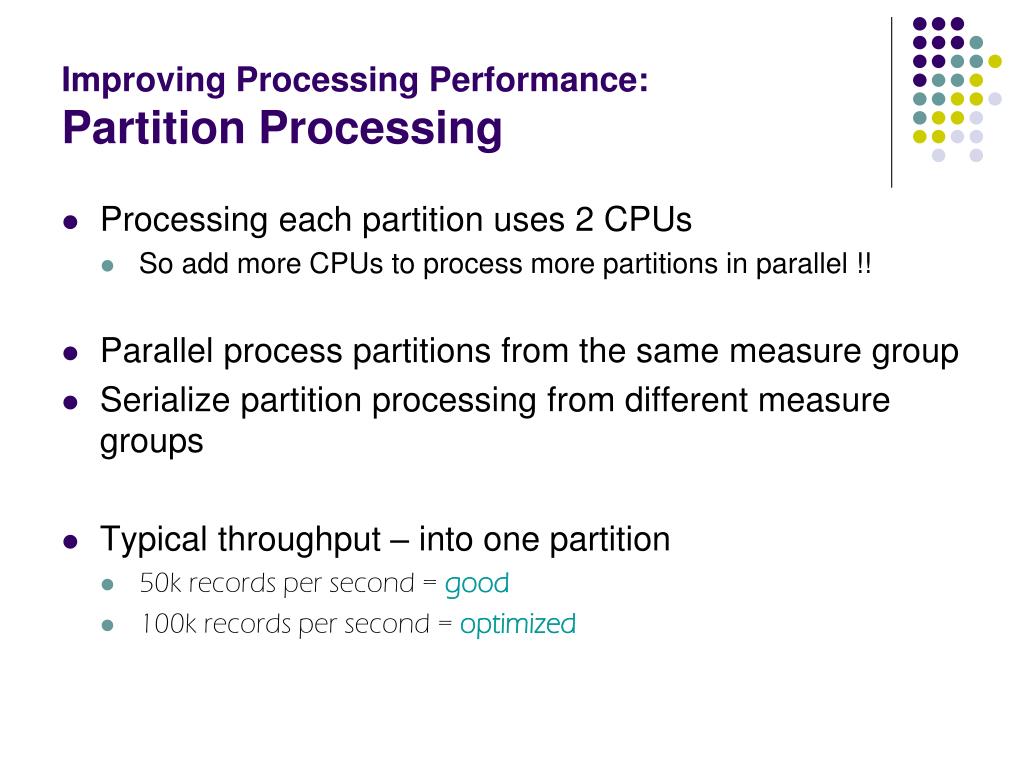Select the bullet next to 'Parallel process partitions'

coord(70,354)
